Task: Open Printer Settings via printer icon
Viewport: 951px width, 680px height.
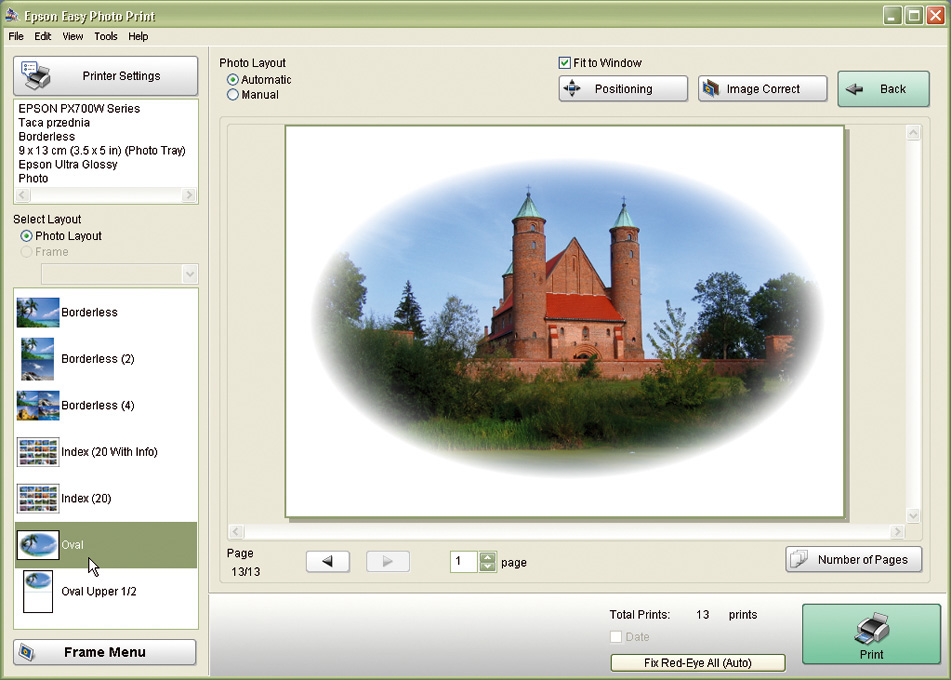Action: point(36,75)
